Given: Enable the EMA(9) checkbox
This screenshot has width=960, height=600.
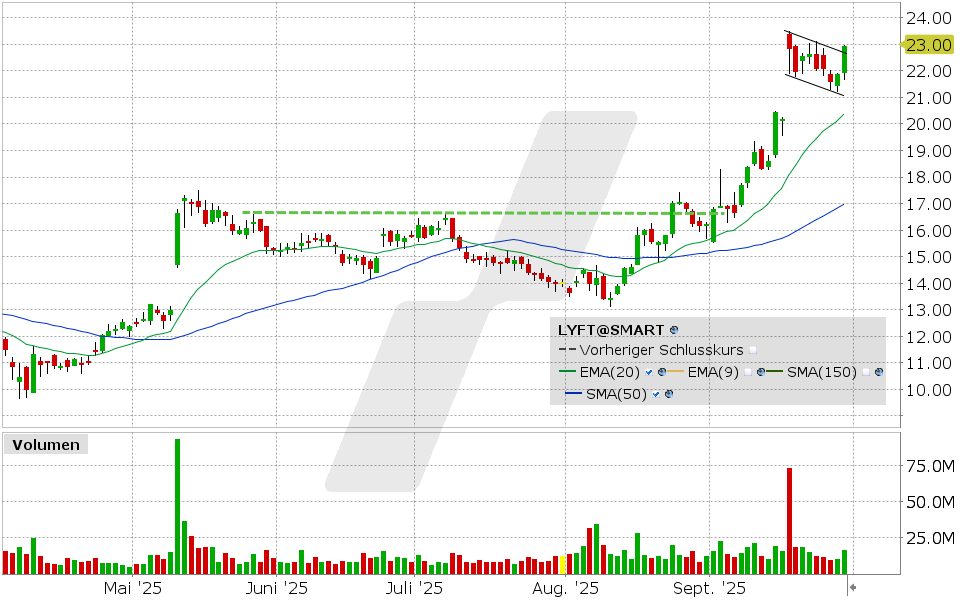Looking at the screenshot, I should (x=749, y=372).
